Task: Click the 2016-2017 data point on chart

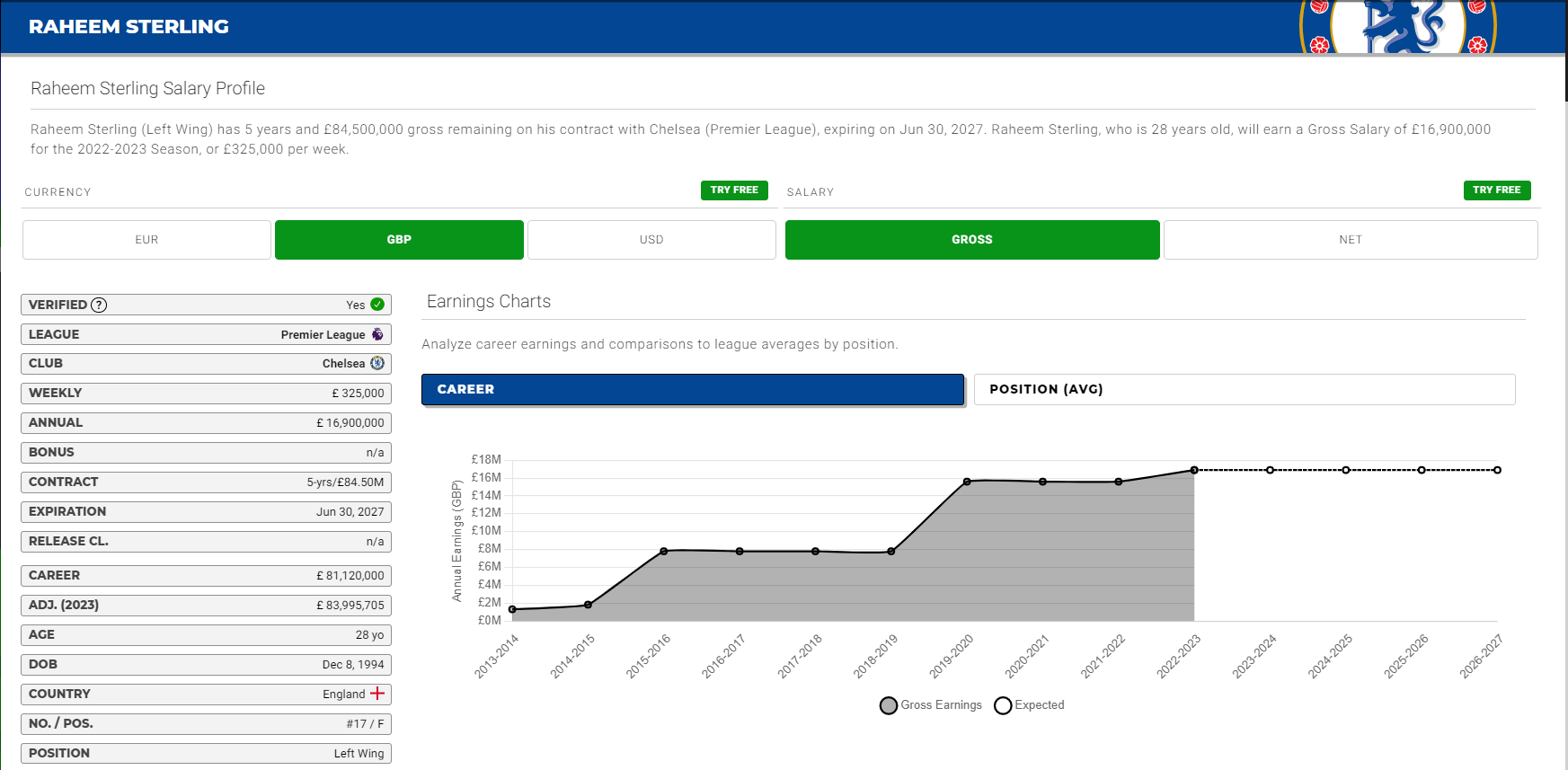Action: [740, 551]
